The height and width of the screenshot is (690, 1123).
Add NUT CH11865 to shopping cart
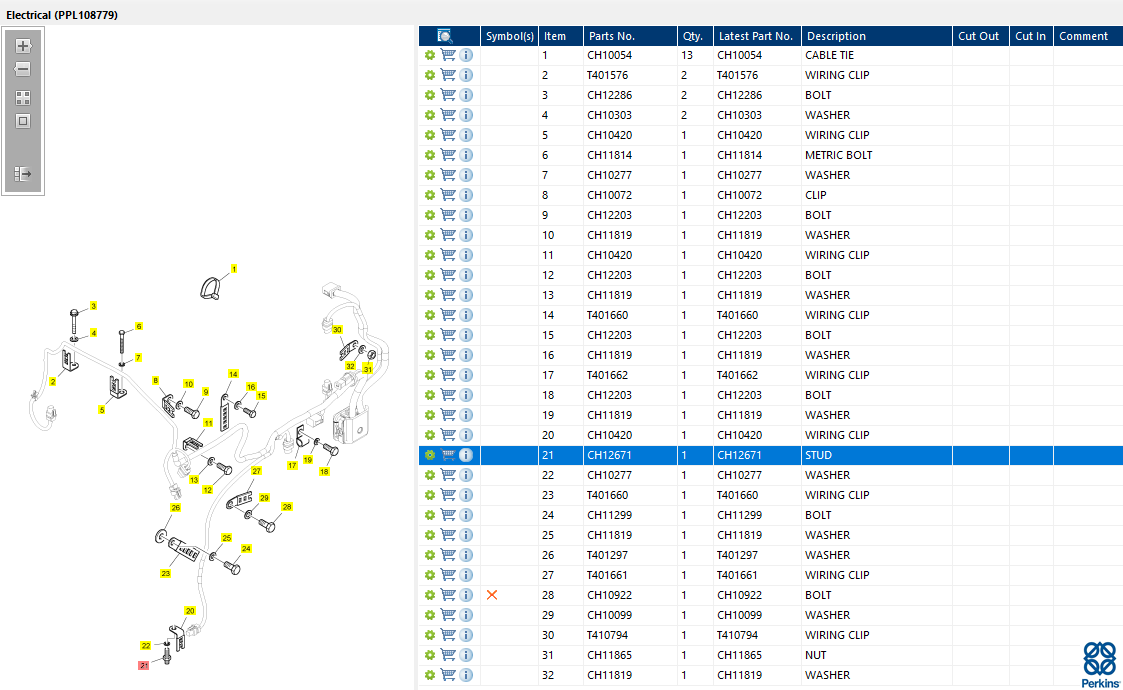click(448, 655)
